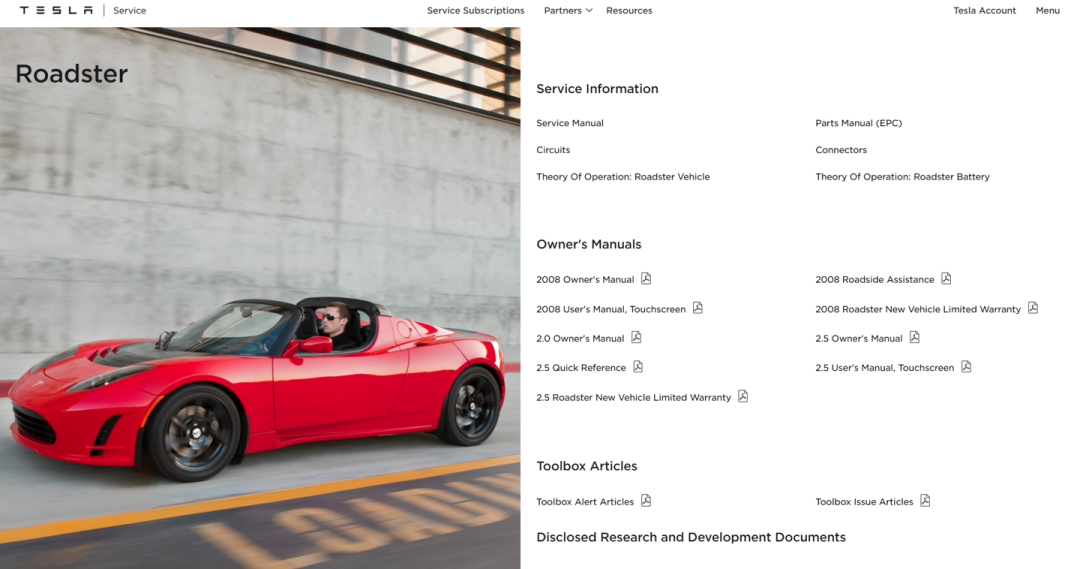Image resolution: width=1080 pixels, height=569 pixels.
Task: Open 2.5 User's Manual, Touchscreen link
Action: (x=884, y=367)
